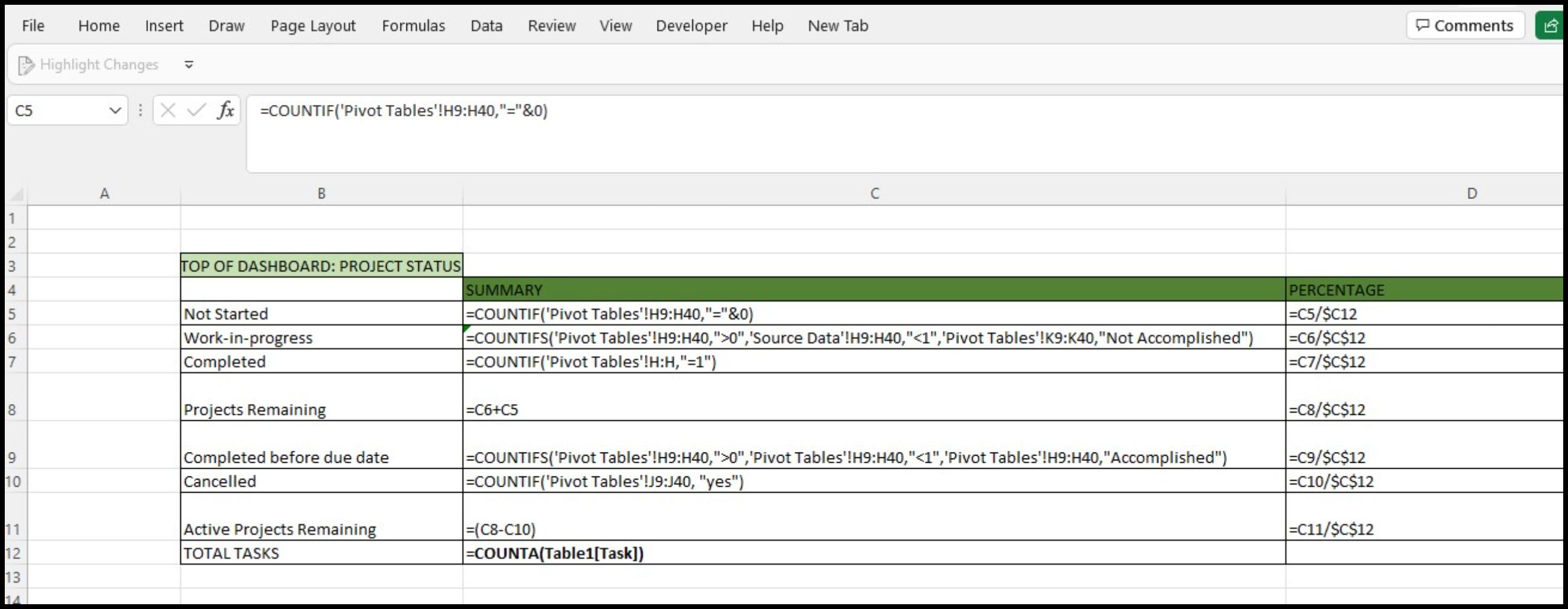
Task: Select the TOP OF DASHBOARD: PROJECT STATUS cell
Action: [x=321, y=266]
